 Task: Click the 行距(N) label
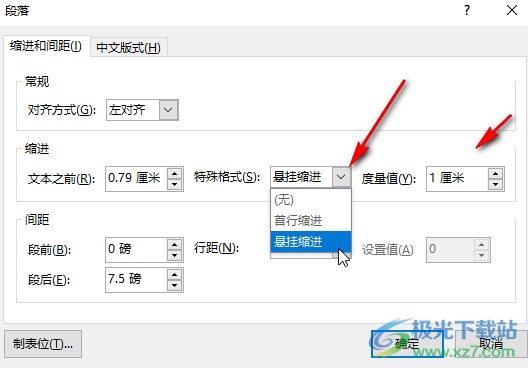[x=216, y=248]
